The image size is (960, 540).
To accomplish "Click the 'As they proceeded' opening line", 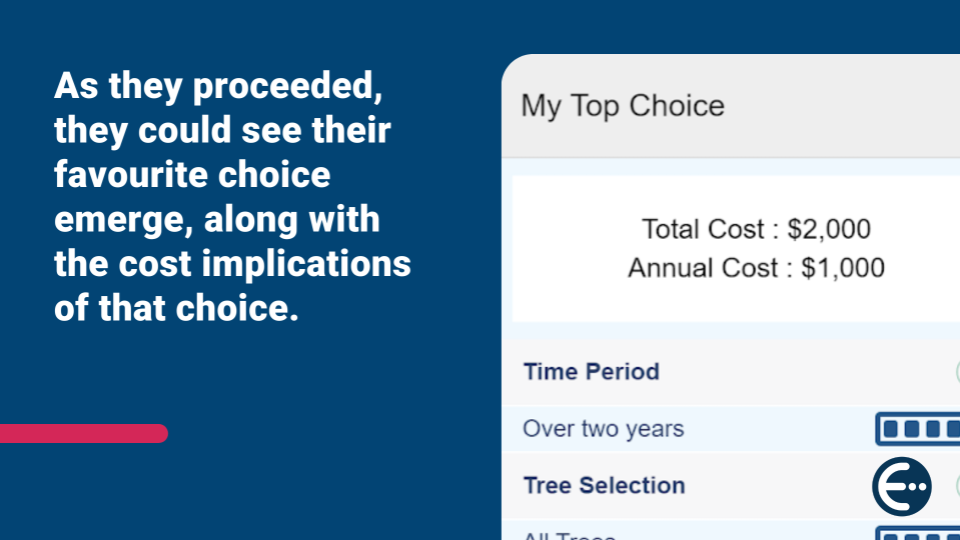I will coord(218,87).
